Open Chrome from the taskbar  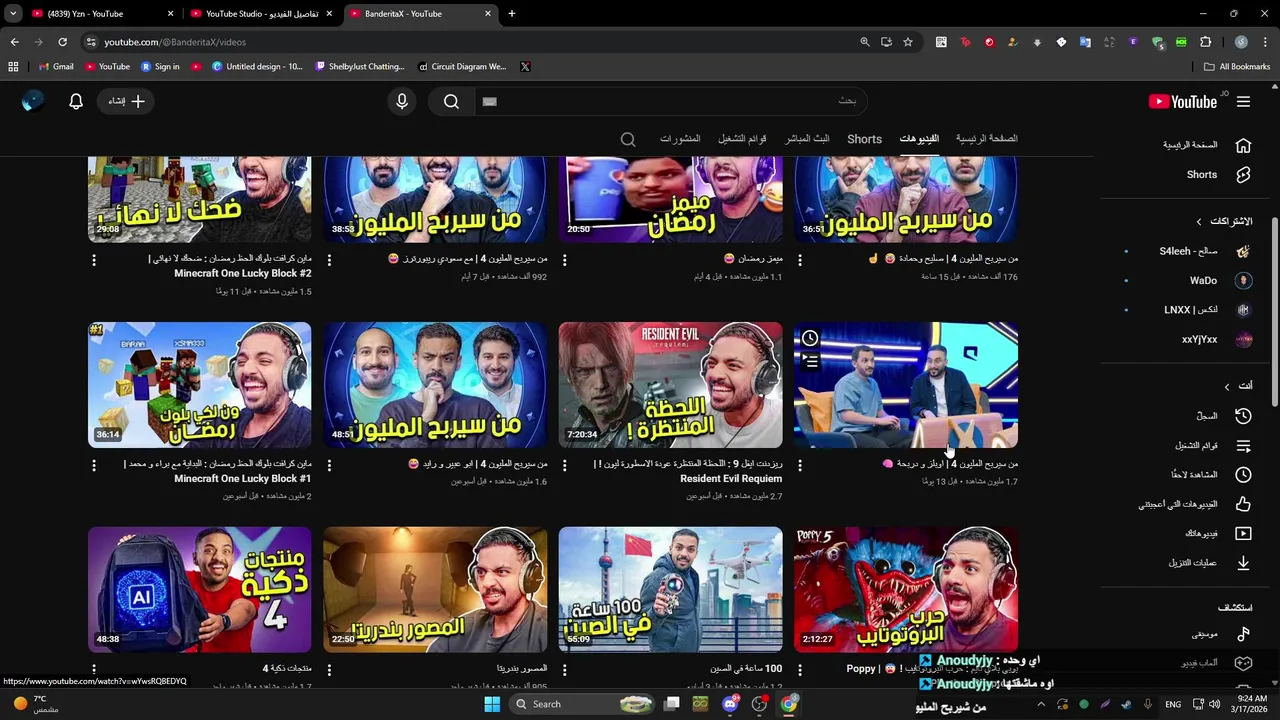coord(789,704)
